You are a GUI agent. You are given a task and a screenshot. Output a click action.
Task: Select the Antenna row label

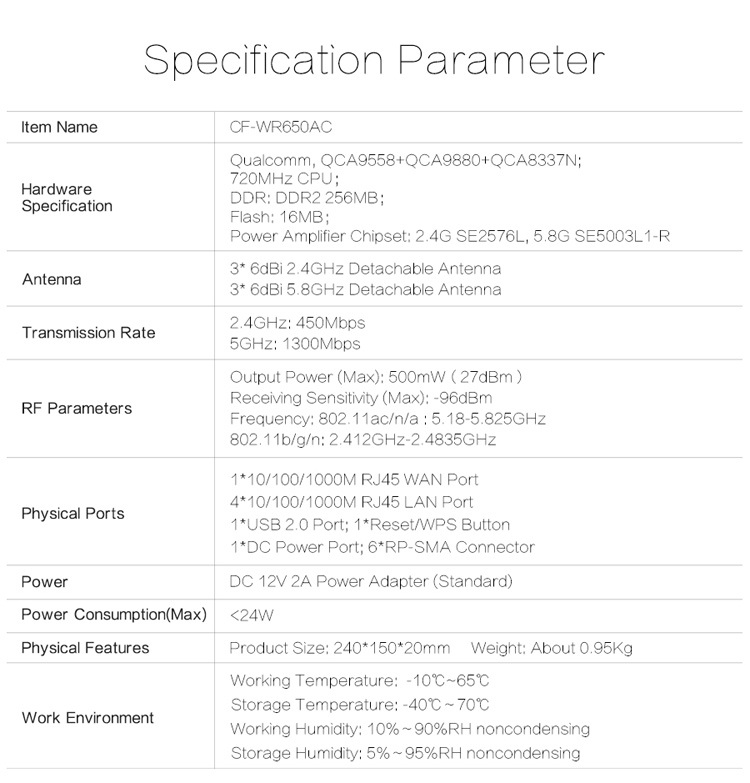pyautogui.click(x=51, y=279)
